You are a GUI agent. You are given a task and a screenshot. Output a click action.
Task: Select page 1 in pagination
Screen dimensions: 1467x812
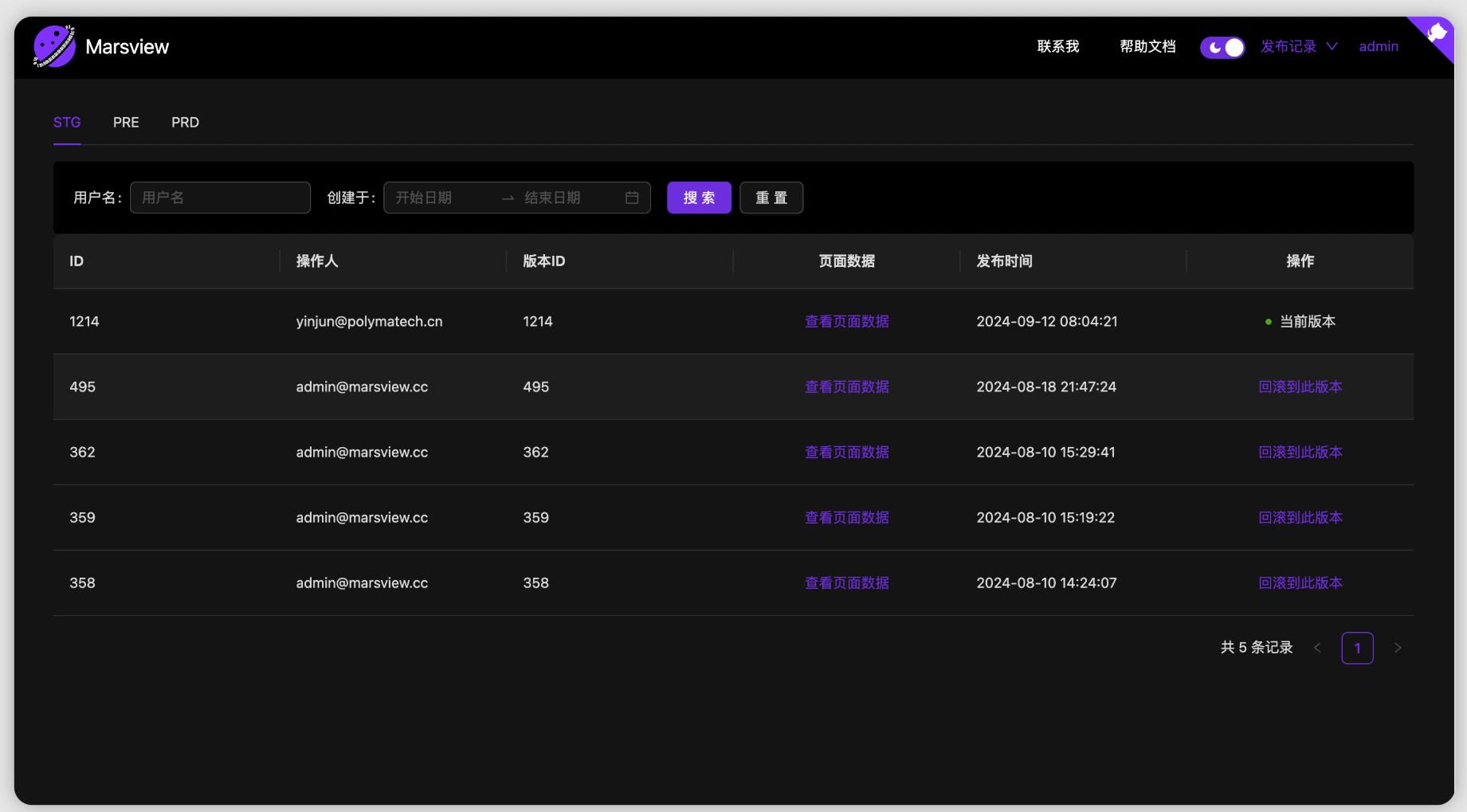coord(1357,648)
